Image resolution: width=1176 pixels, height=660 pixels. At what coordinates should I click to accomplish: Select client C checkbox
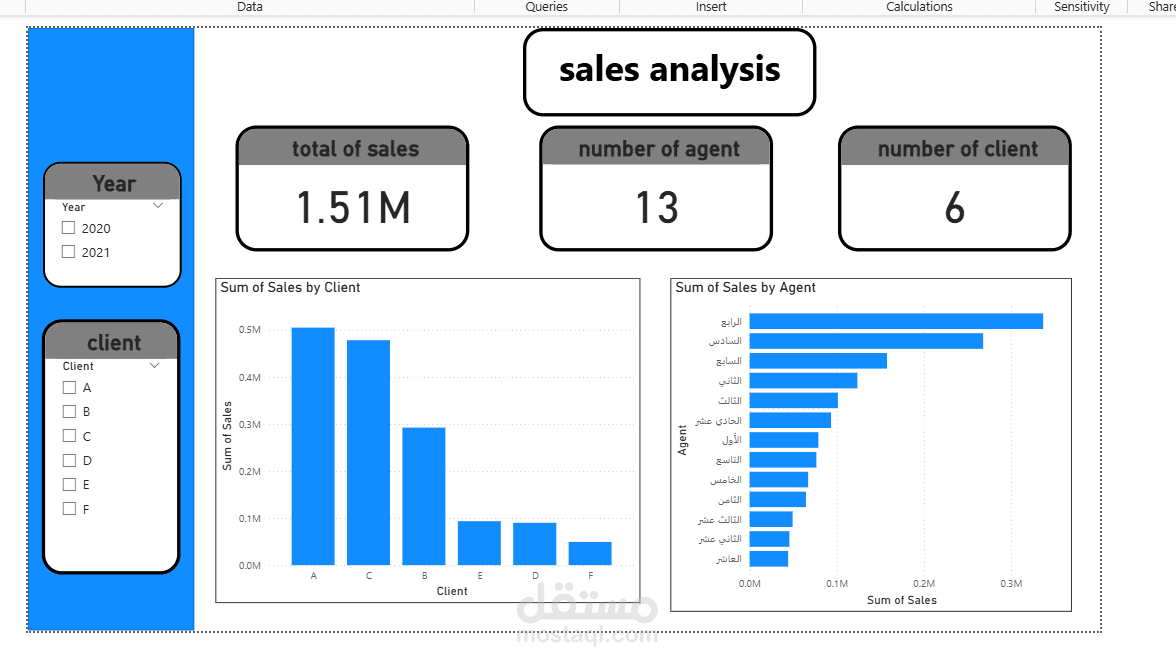pos(69,436)
